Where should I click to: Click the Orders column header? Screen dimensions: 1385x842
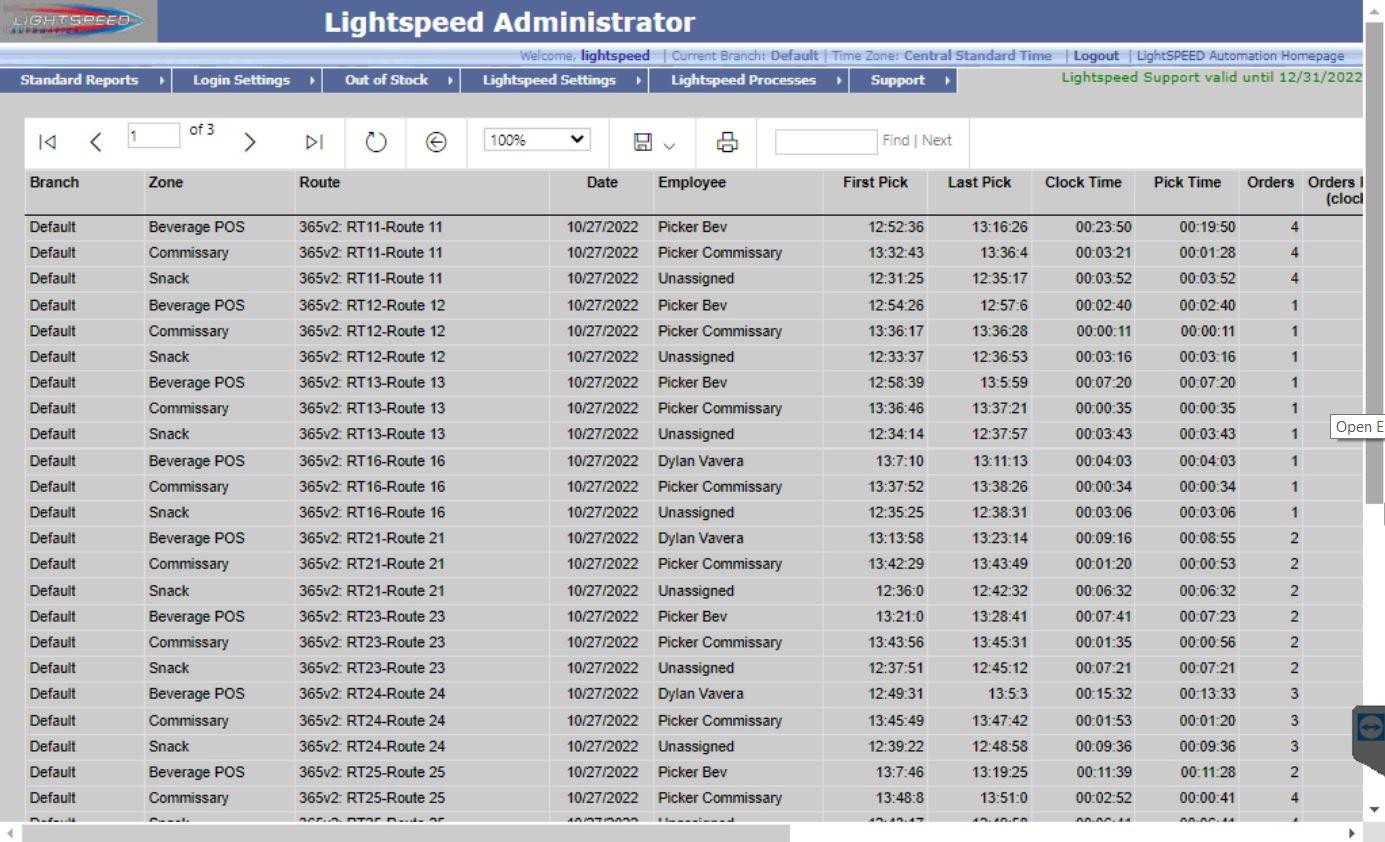click(x=1271, y=183)
